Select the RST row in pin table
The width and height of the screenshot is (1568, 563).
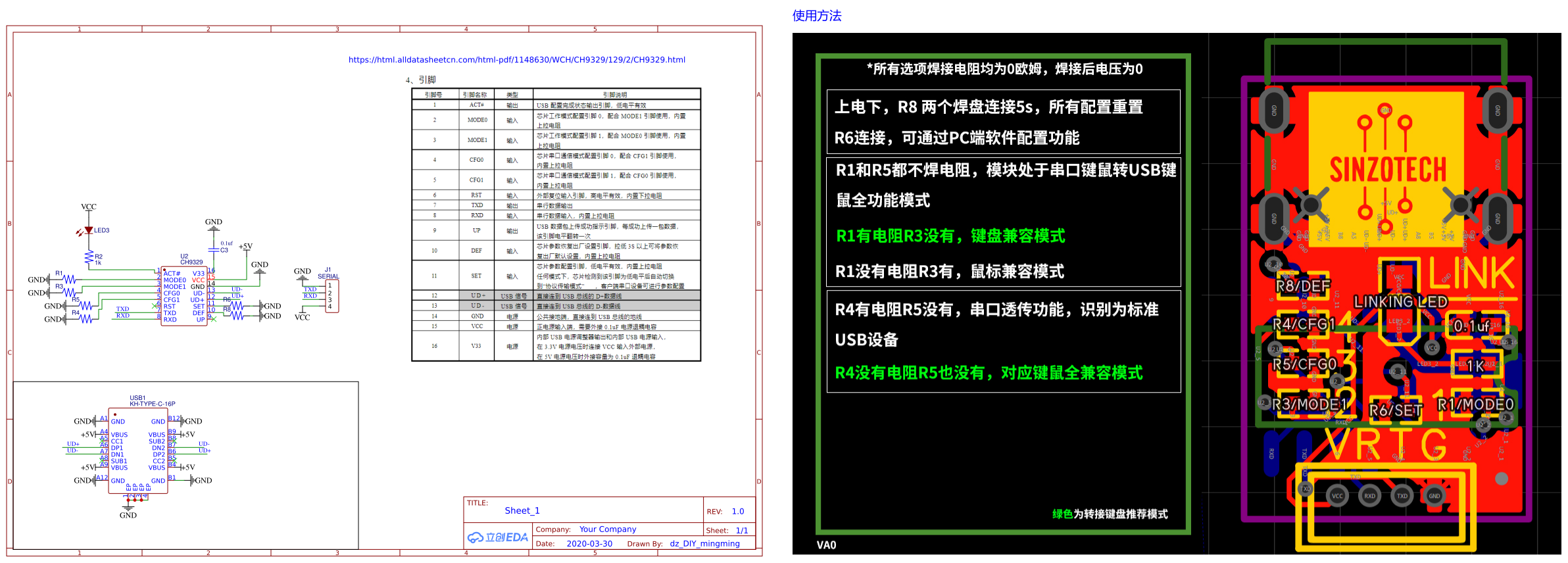click(x=556, y=195)
